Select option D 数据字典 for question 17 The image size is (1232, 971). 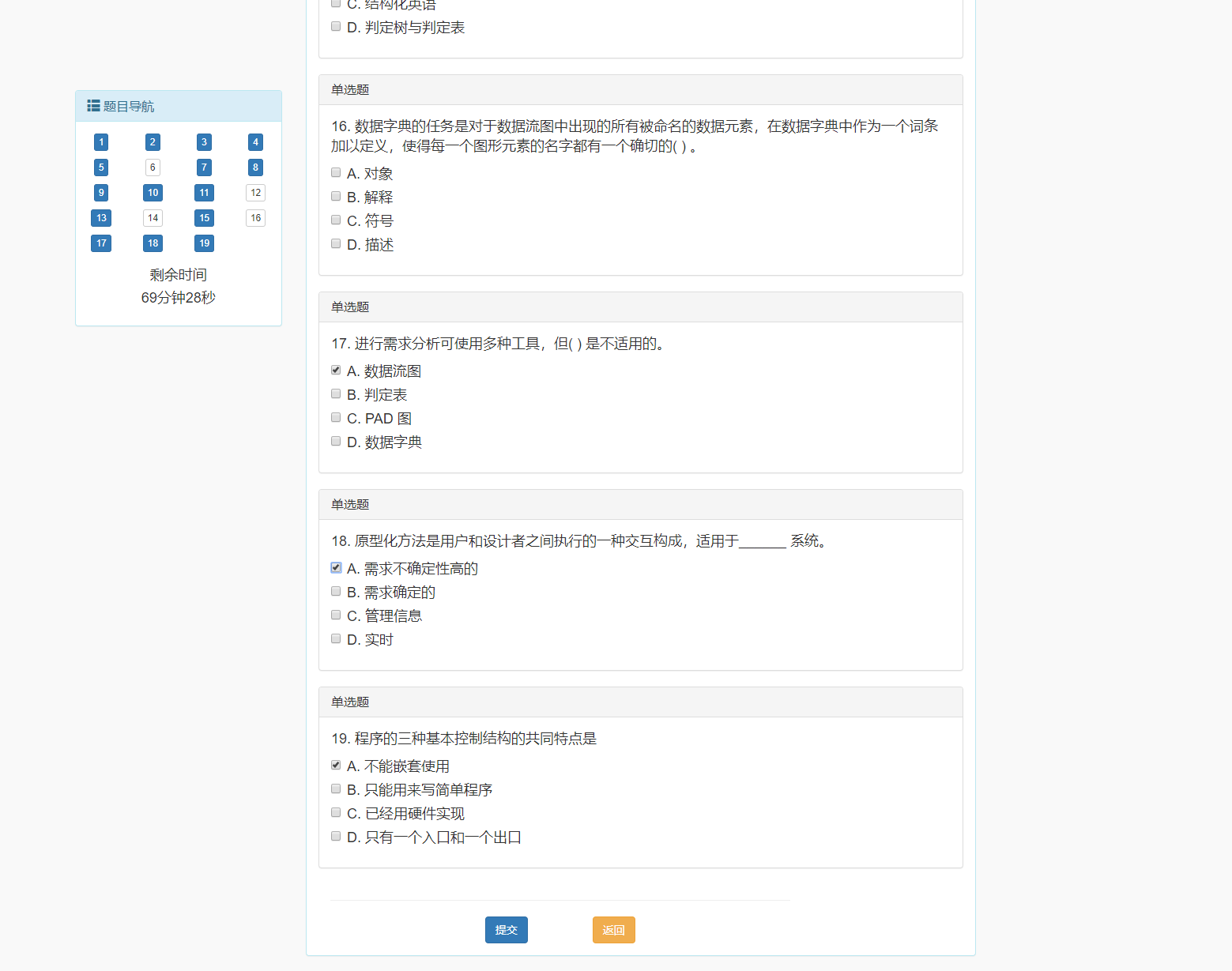[335, 440]
